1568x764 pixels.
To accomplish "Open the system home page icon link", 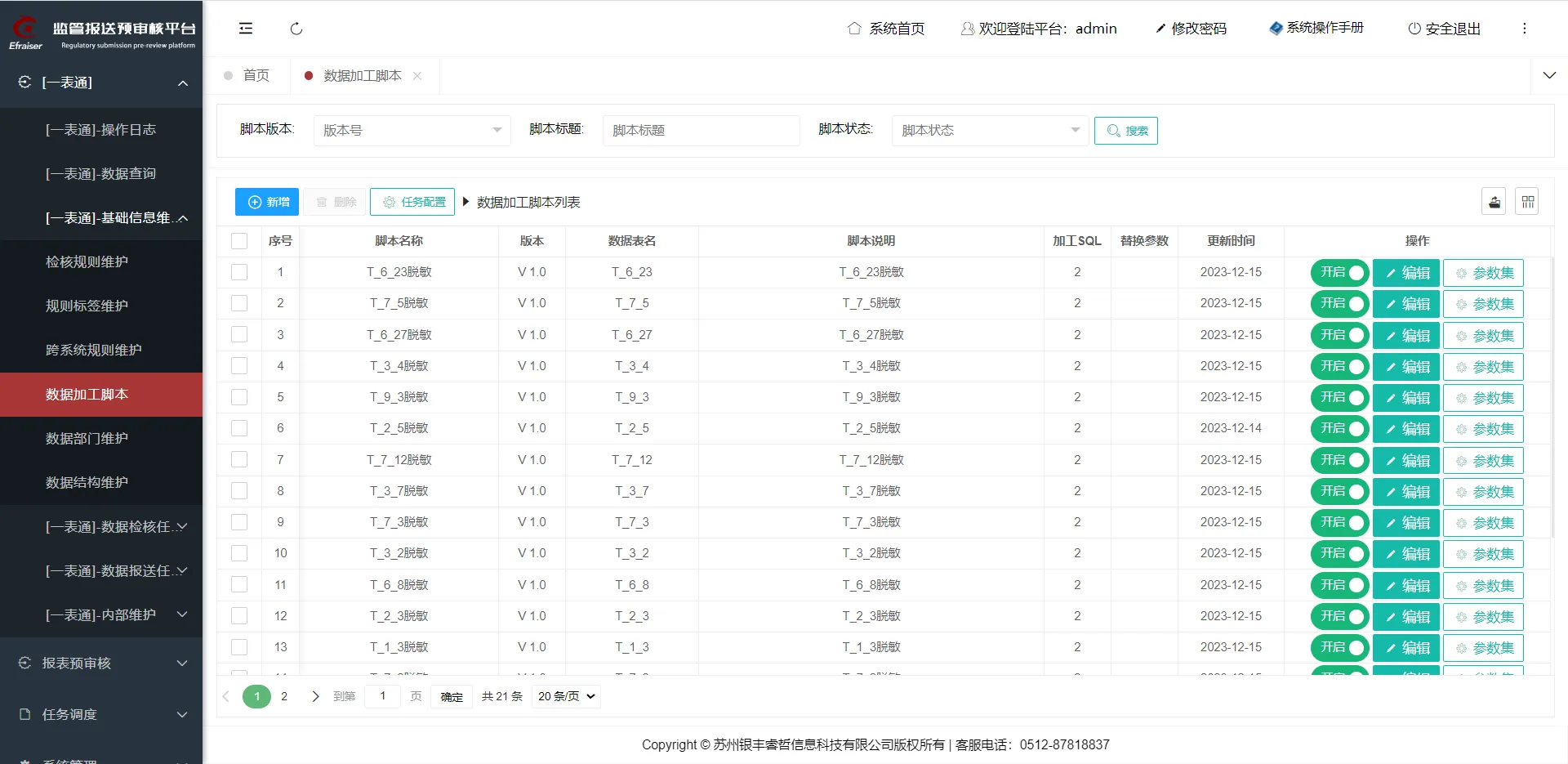I will tap(854, 29).
